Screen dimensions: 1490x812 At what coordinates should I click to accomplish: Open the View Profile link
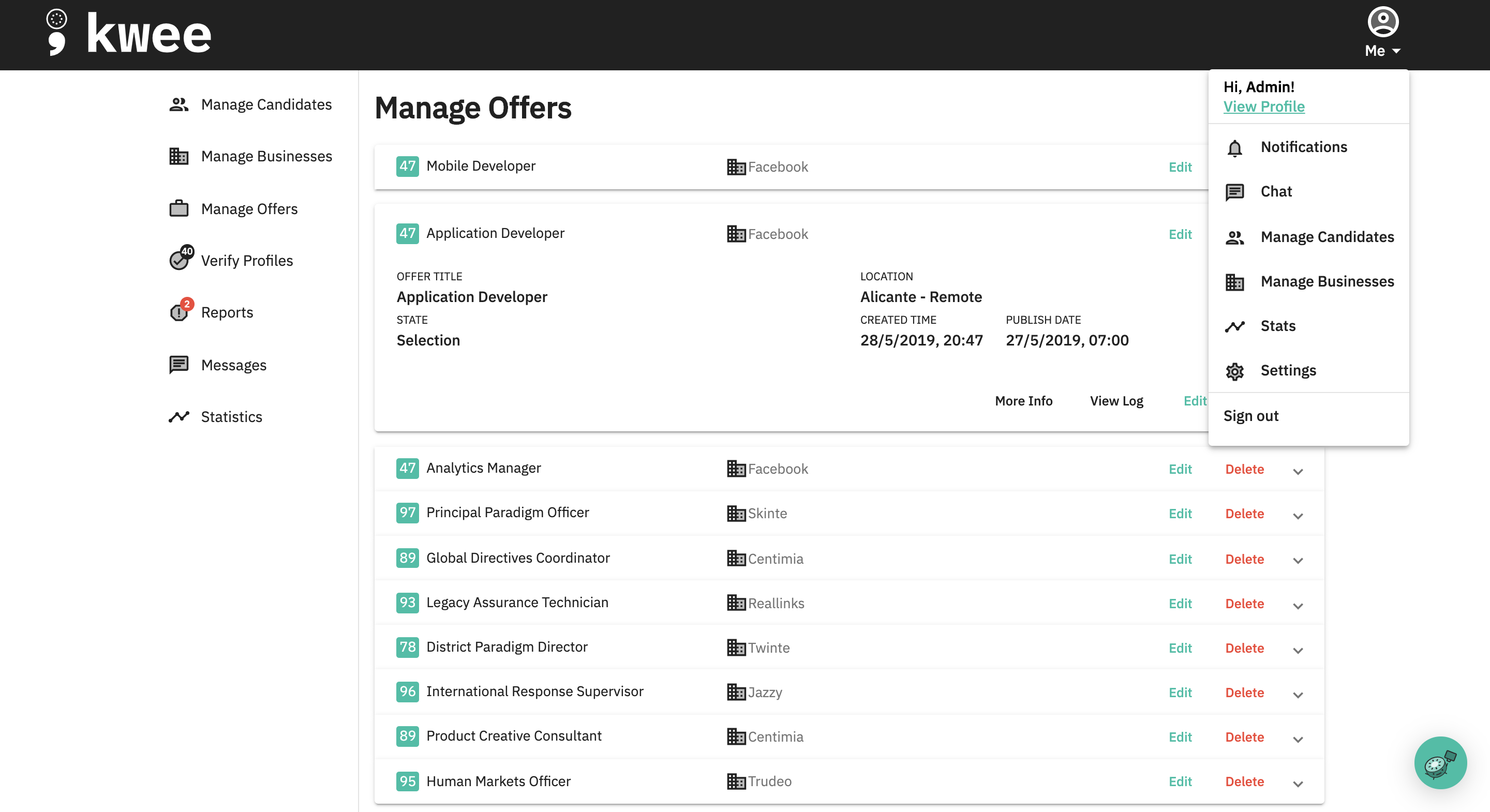pyautogui.click(x=1263, y=107)
